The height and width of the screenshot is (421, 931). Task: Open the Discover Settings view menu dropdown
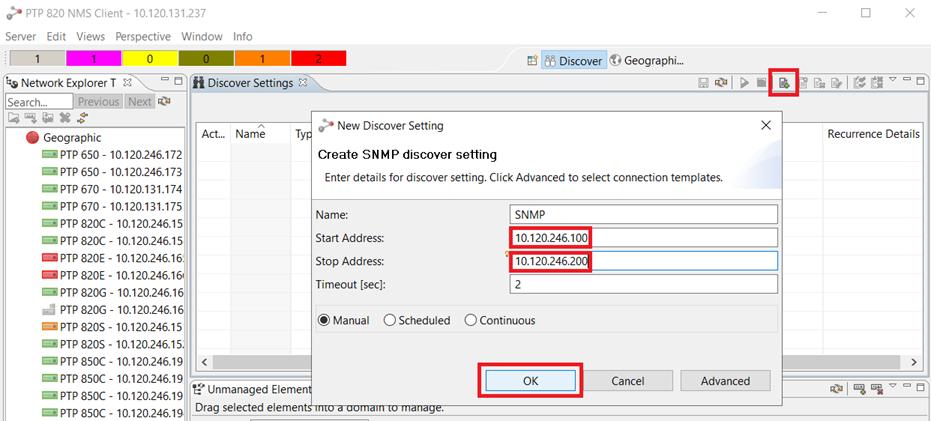pos(892,80)
